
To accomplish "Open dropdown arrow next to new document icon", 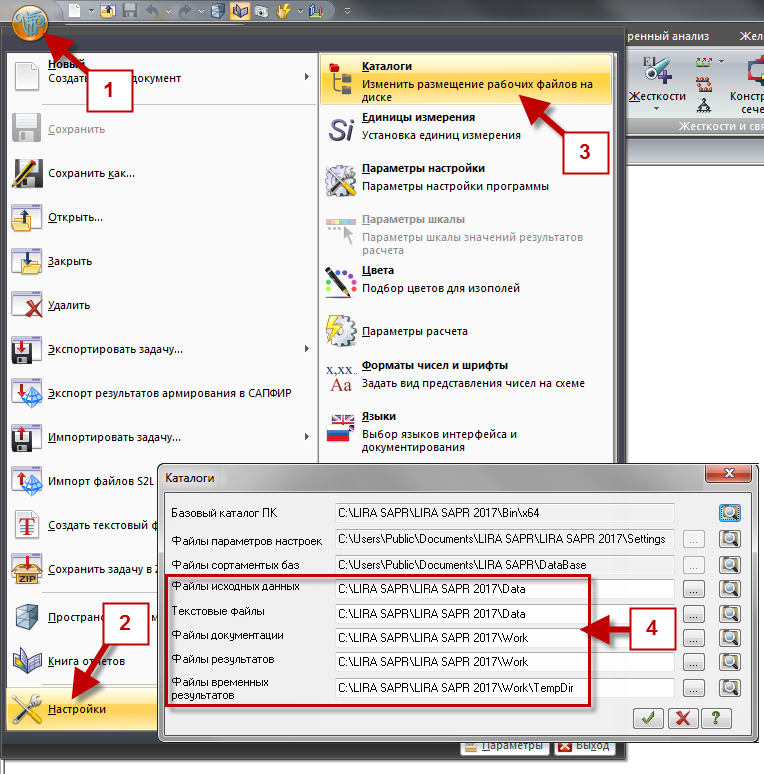I will point(89,11).
